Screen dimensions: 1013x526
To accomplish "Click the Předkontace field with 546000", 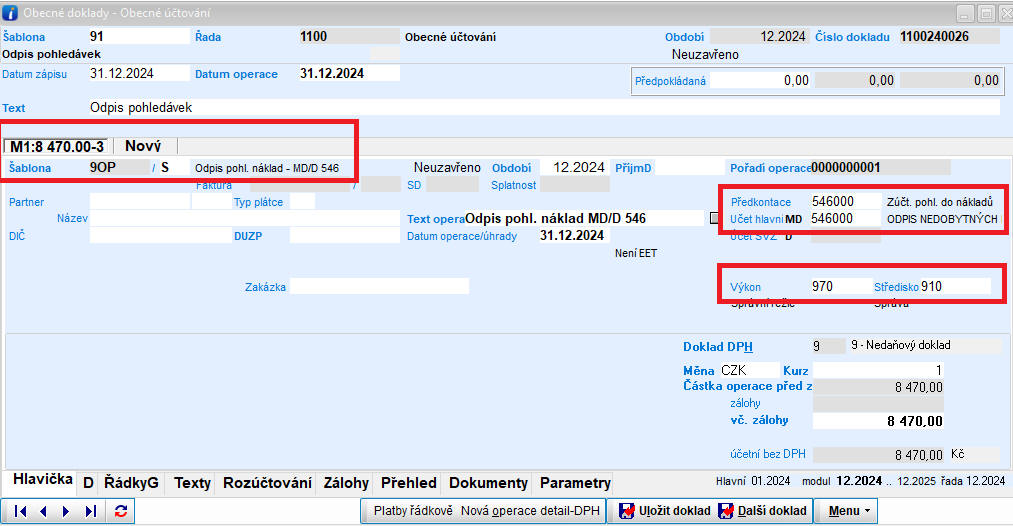I will point(845,201).
